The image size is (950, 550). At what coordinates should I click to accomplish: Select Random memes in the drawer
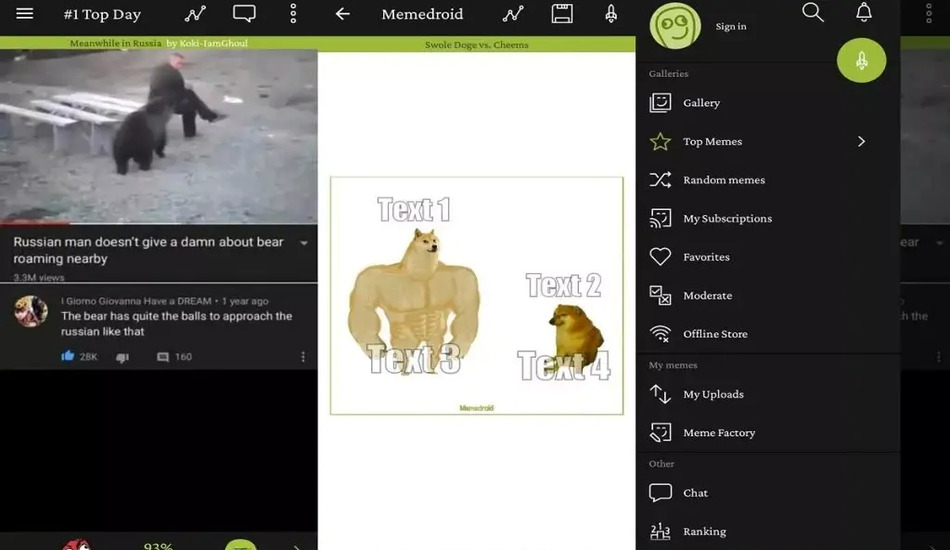723,180
